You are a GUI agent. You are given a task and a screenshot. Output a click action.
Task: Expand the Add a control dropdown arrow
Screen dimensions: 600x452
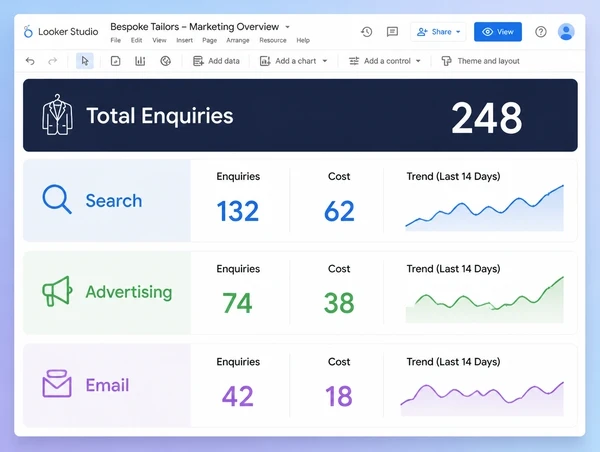pos(418,61)
